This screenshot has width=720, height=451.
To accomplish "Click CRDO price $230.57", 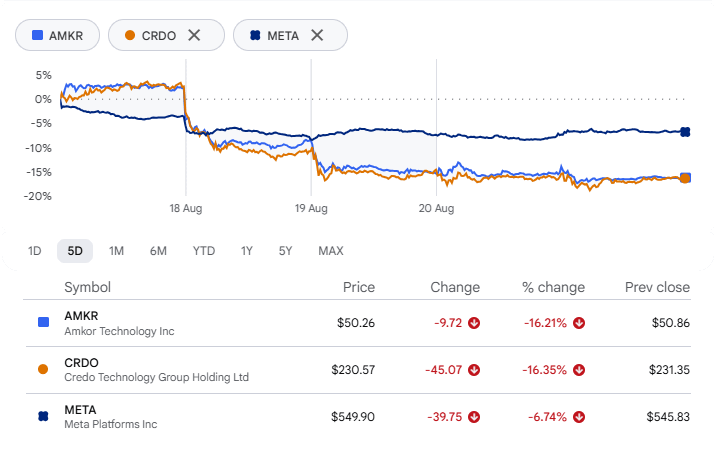I will 353,370.
